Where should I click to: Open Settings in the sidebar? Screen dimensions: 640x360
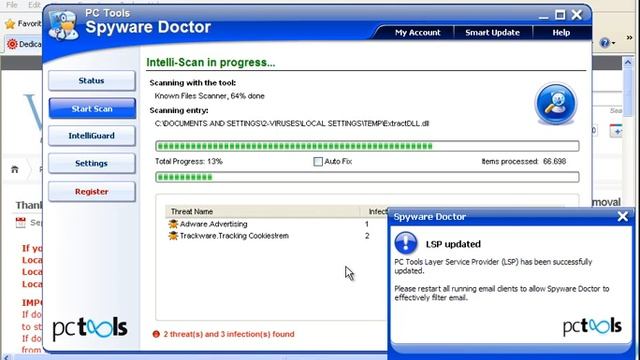point(92,163)
